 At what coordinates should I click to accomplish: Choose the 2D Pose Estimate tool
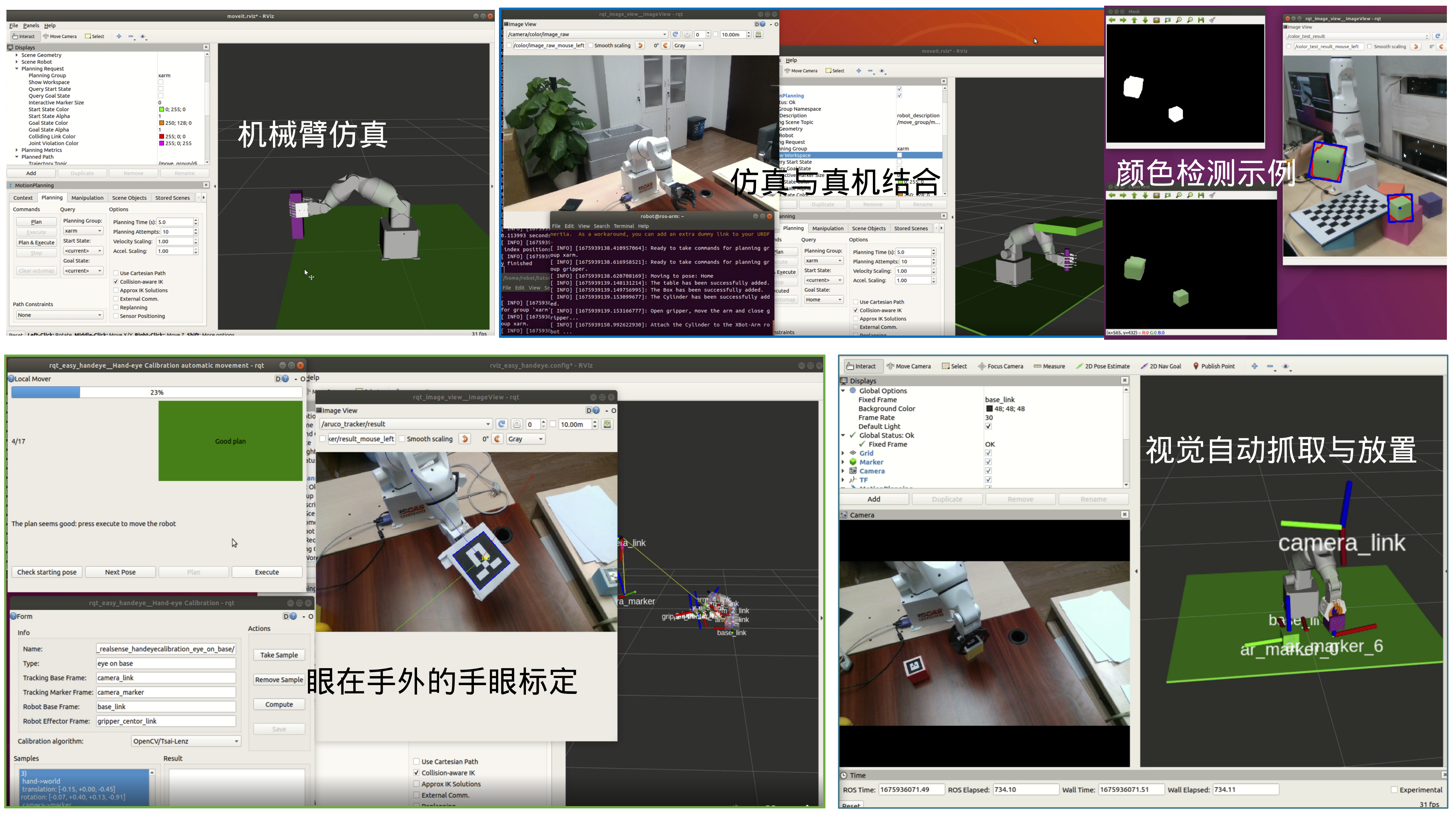point(1103,366)
